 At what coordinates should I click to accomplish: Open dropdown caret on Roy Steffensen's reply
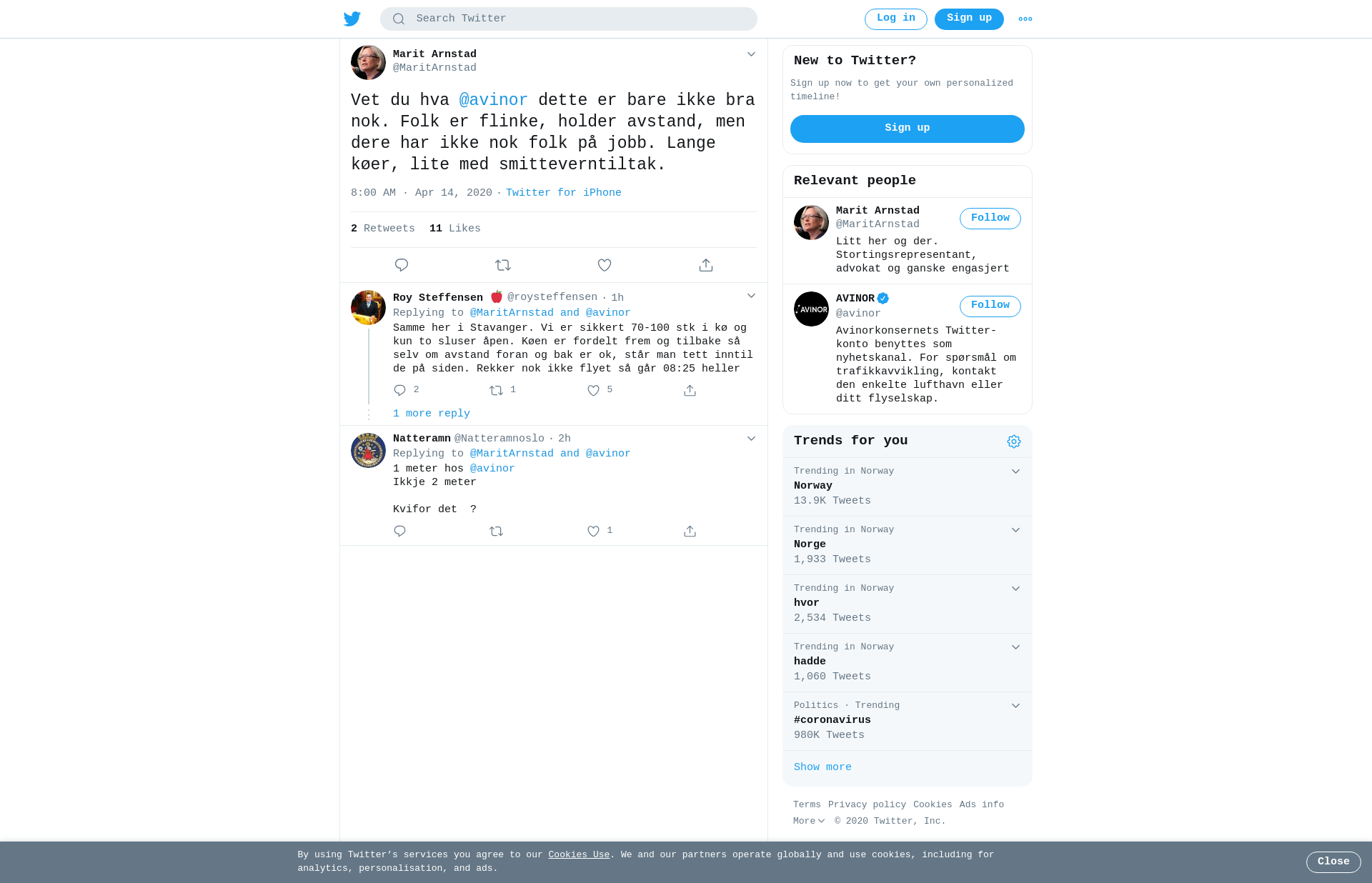[751, 296]
